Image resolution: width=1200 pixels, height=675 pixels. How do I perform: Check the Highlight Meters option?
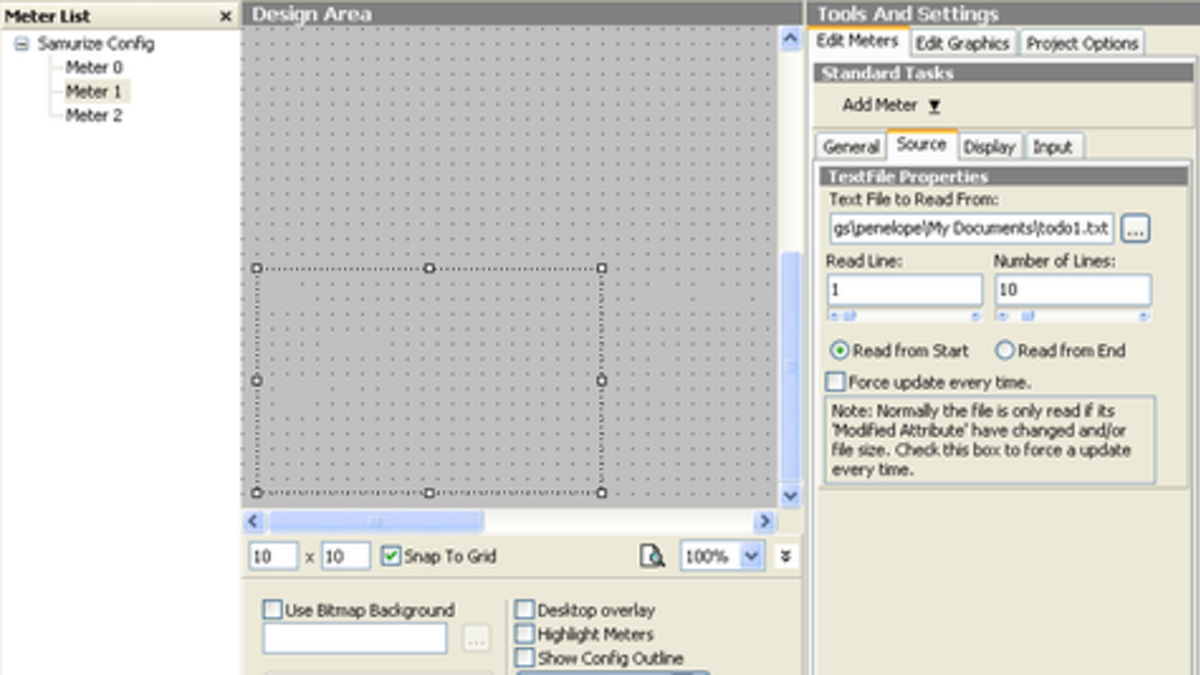(x=525, y=634)
